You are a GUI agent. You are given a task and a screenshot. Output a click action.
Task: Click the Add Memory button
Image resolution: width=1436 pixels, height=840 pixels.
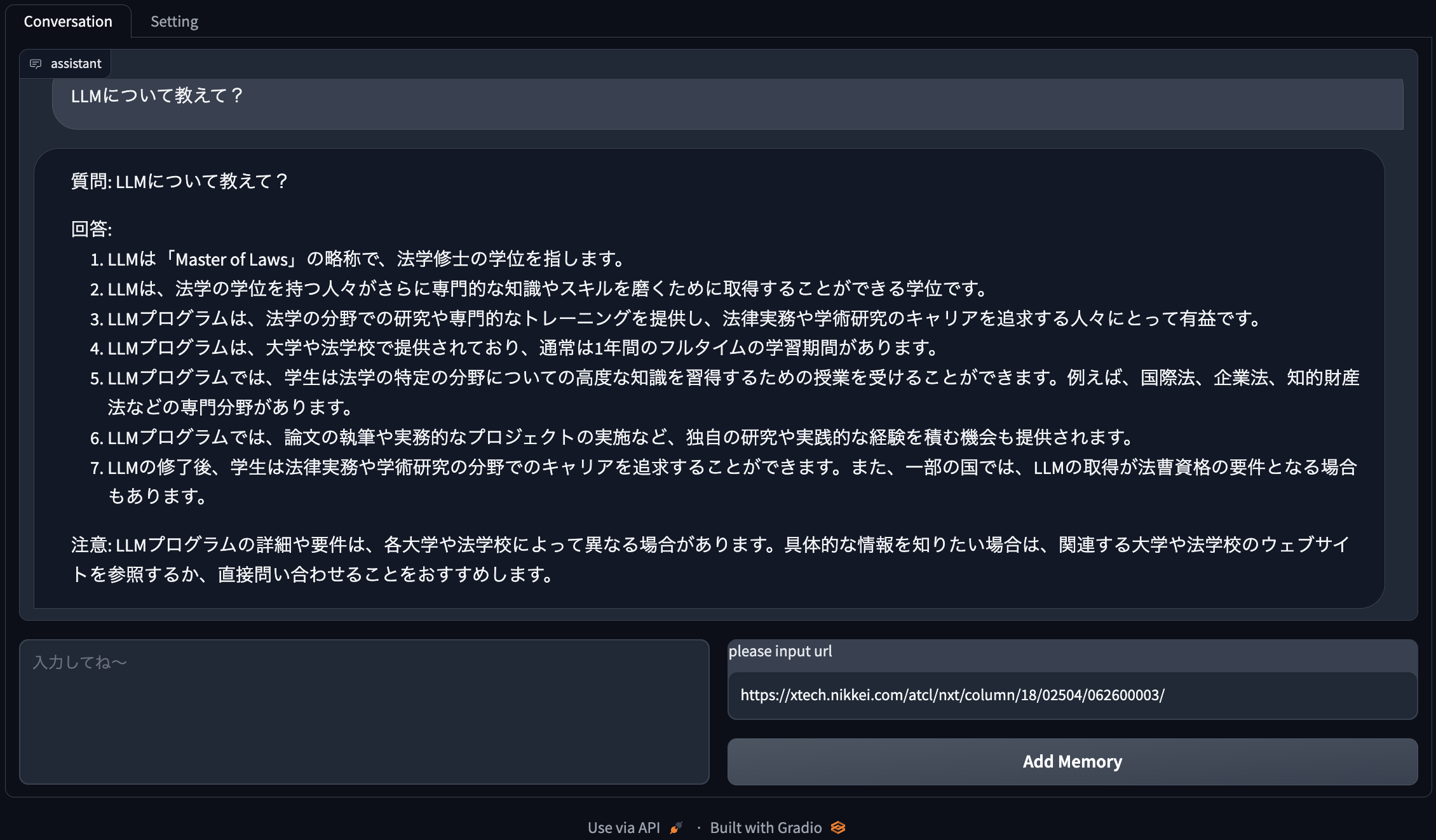click(1072, 761)
